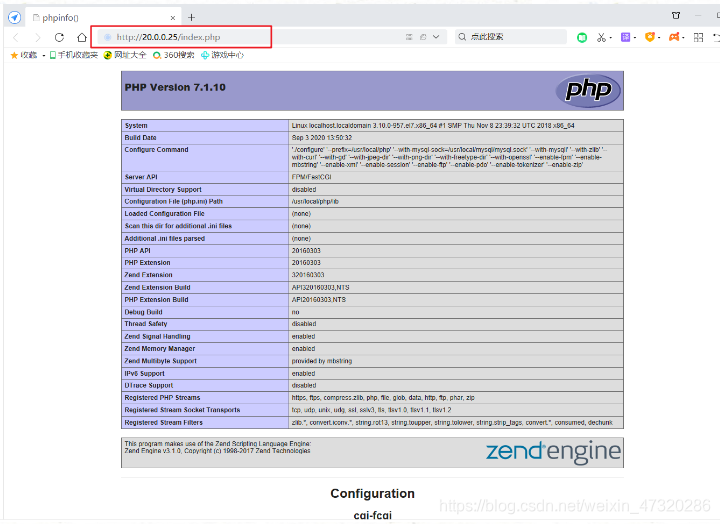The image size is (720, 524).
Task: Select the Virtual Directory Support label
Action: click(x=163, y=189)
